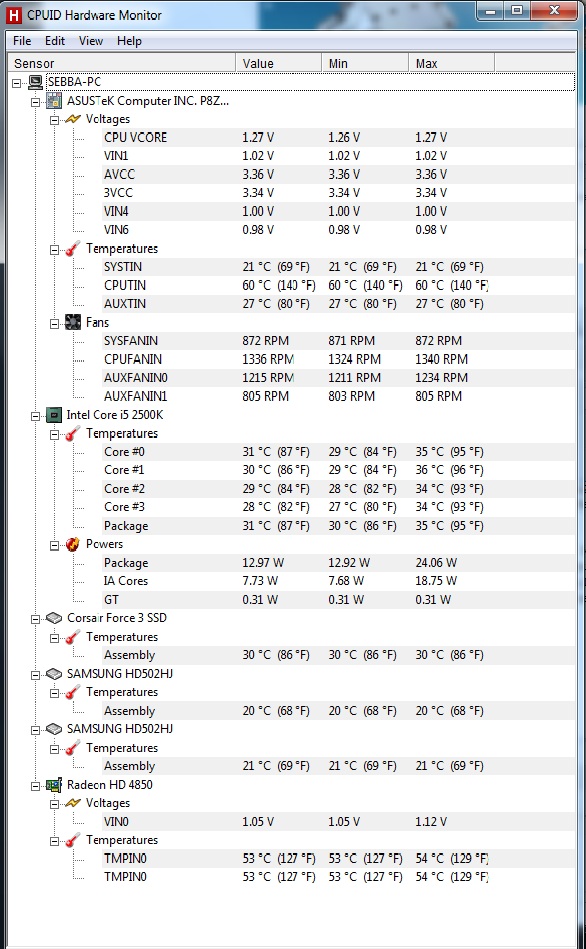Click the Max column header
The width and height of the screenshot is (586, 949).
(452, 64)
